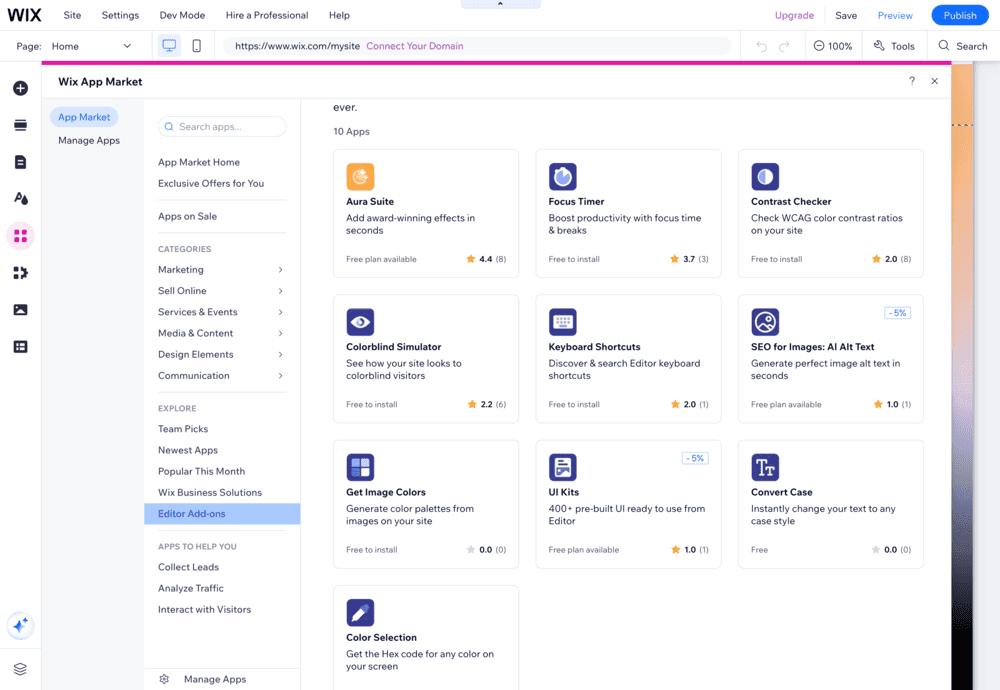The width and height of the screenshot is (1000, 690).
Task: Click the Add Elements plus icon
Action: 20,88
